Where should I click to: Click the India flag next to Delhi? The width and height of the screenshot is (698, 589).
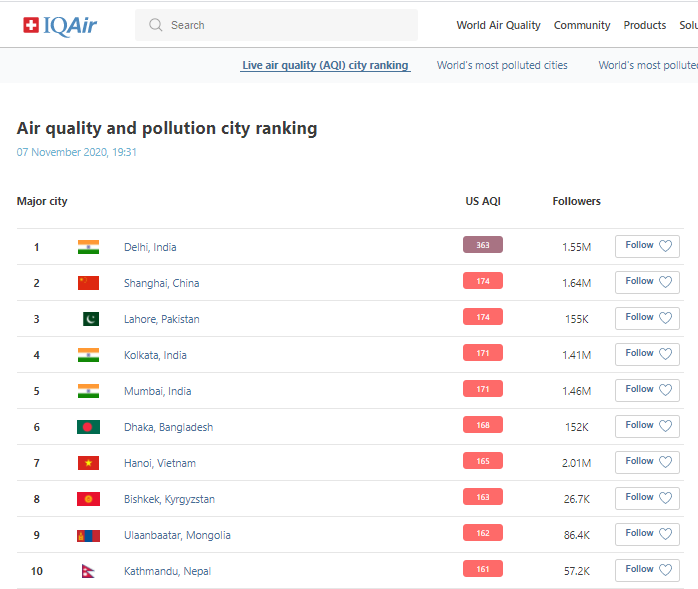click(88, 247)
